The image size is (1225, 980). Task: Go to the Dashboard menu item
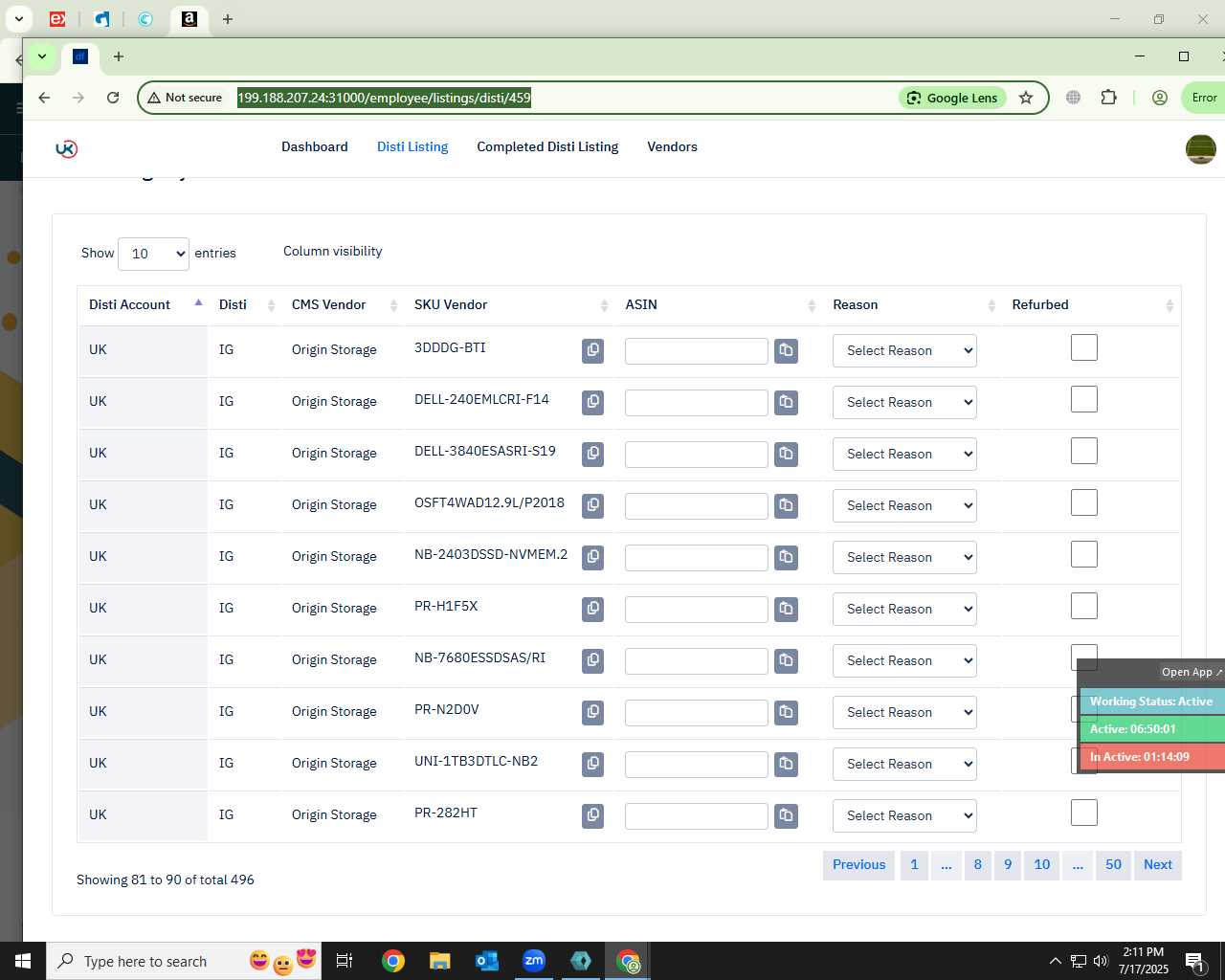(314, 146)
